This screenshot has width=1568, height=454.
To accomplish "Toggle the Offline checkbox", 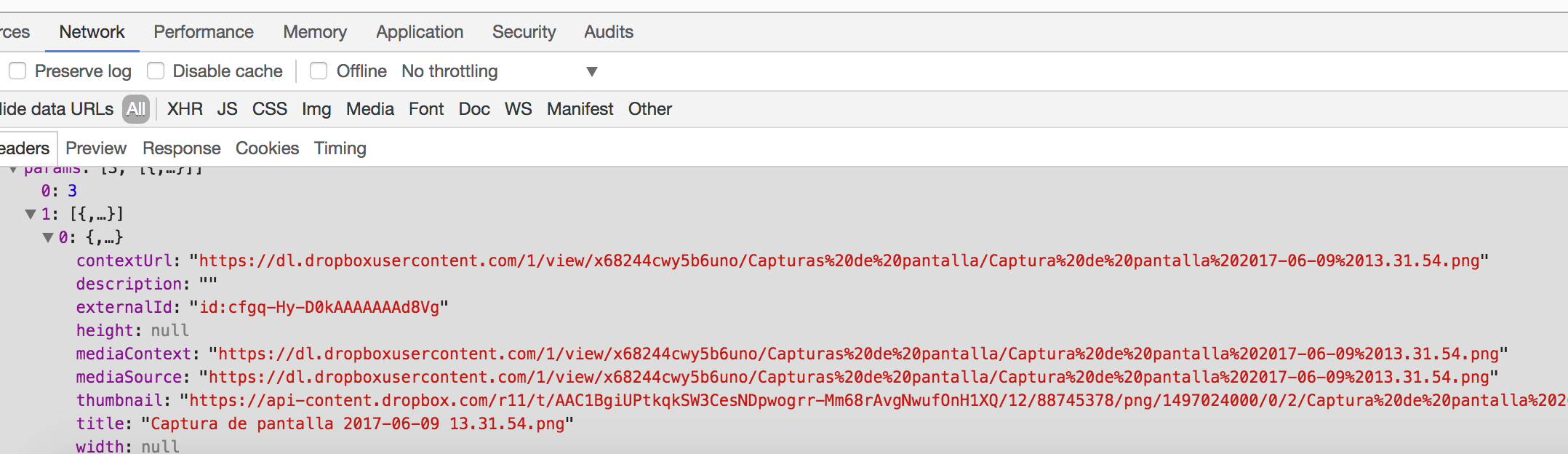I will 319,71.
